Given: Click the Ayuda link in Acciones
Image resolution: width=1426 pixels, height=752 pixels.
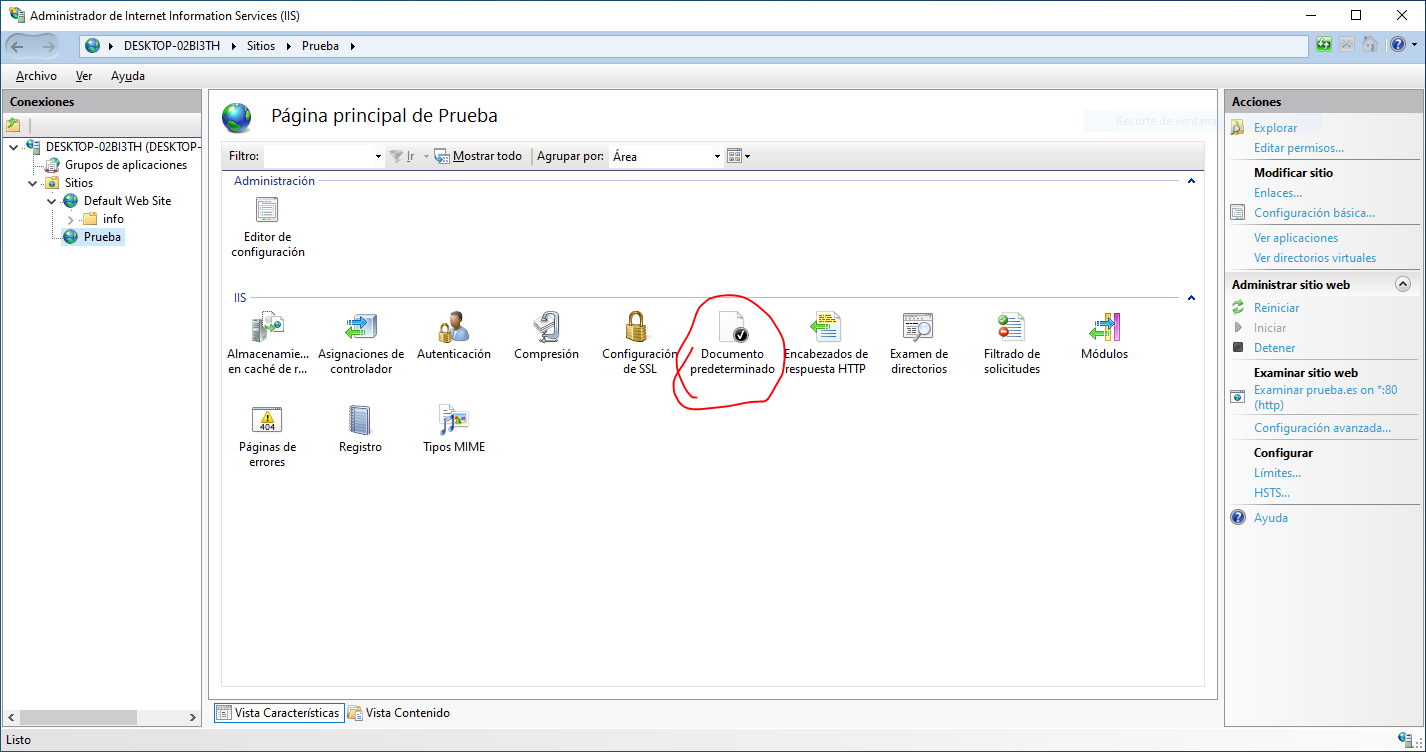Looking at the screenshot, I should click(x=1271, y=518).
